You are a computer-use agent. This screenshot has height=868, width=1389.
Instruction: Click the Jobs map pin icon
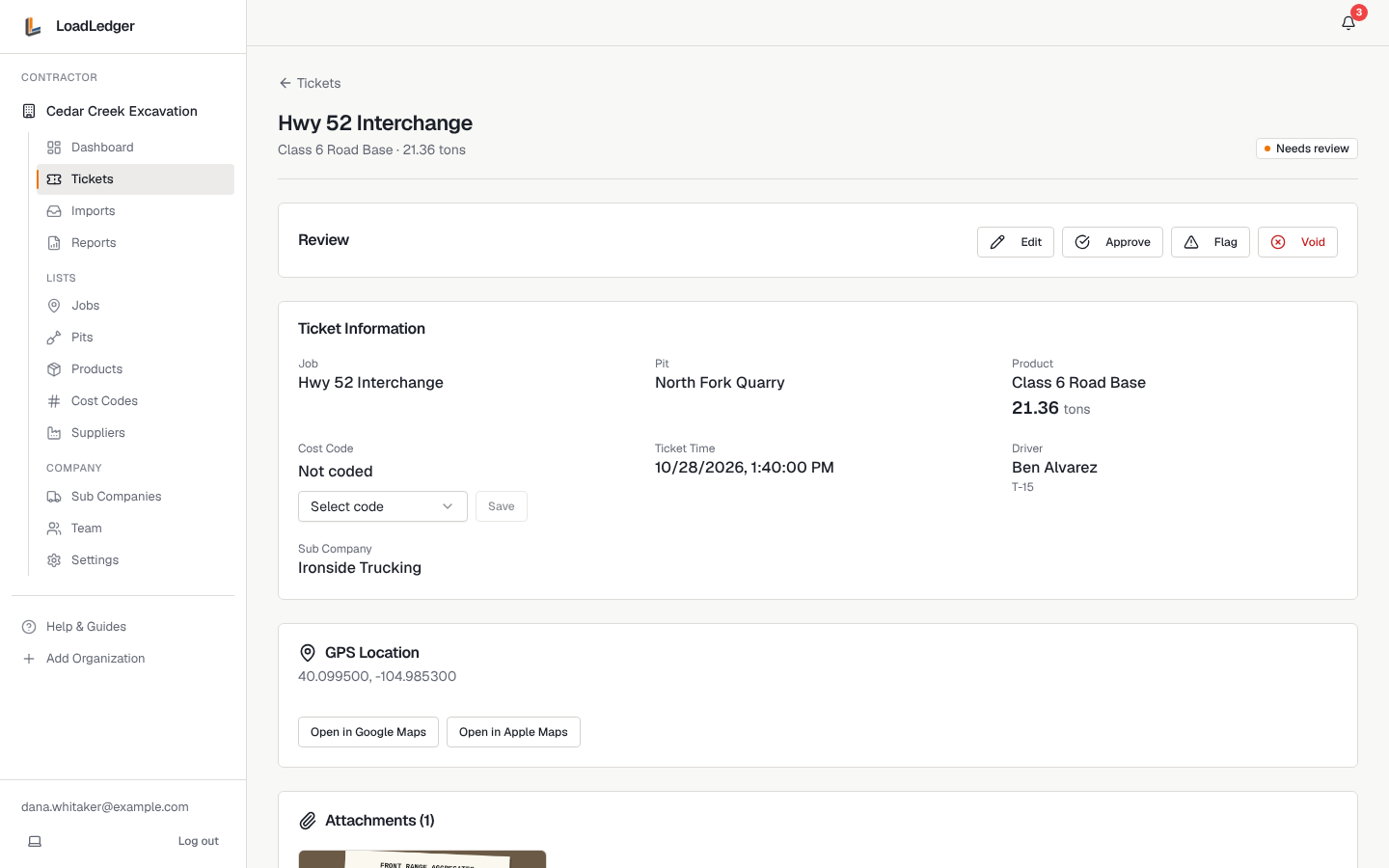pyautogui.click(x=54, y=306)
